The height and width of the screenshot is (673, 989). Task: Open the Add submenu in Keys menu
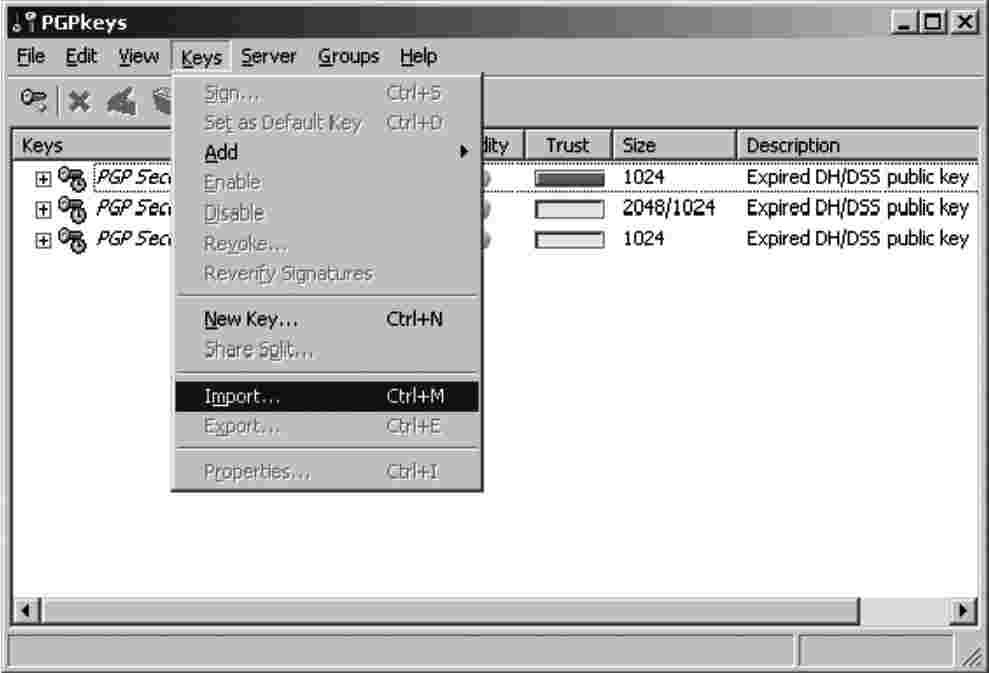coord(327,152)
